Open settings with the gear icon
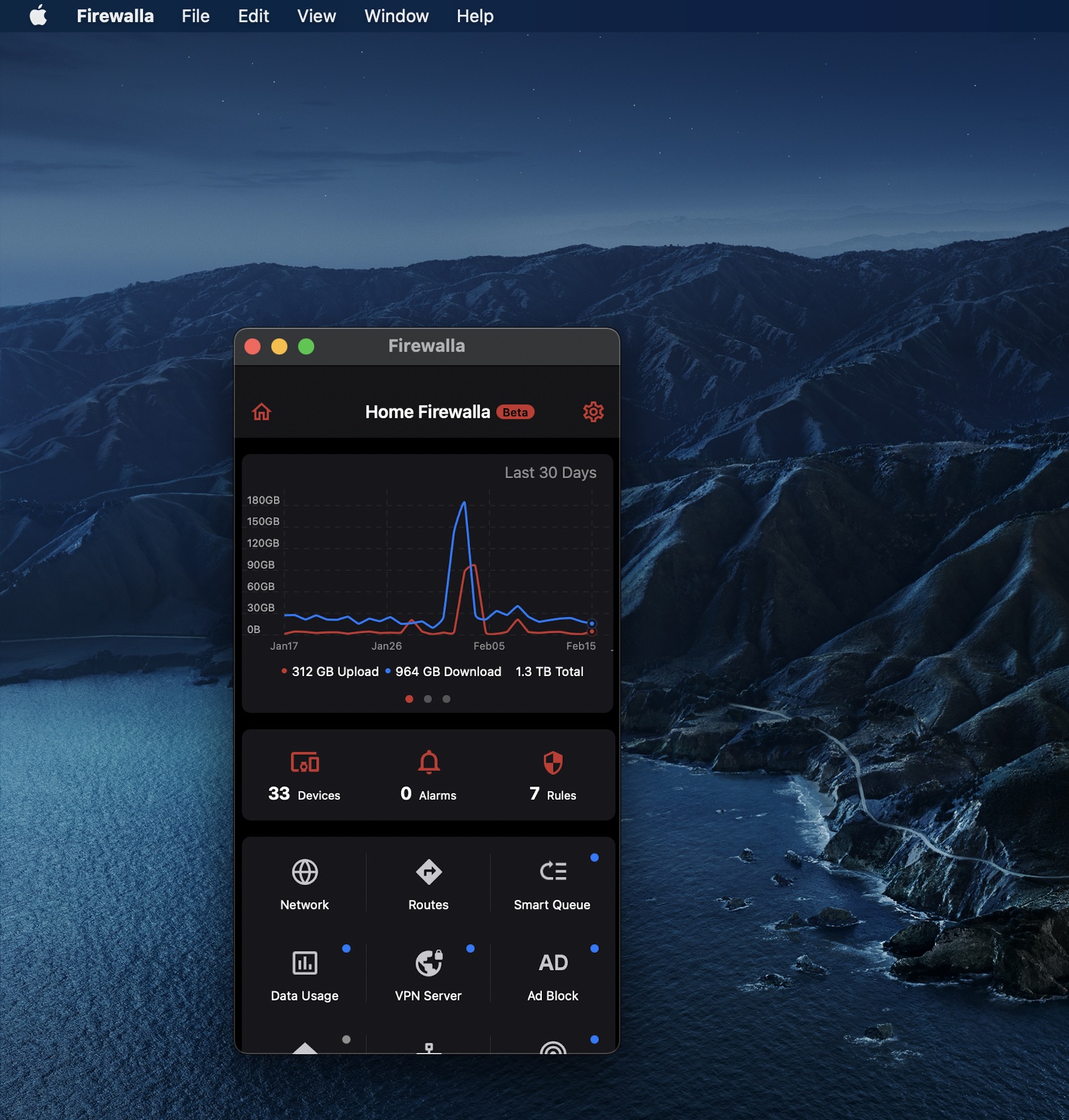This screenshot has height=1120, width=1069. coord(593,412)
